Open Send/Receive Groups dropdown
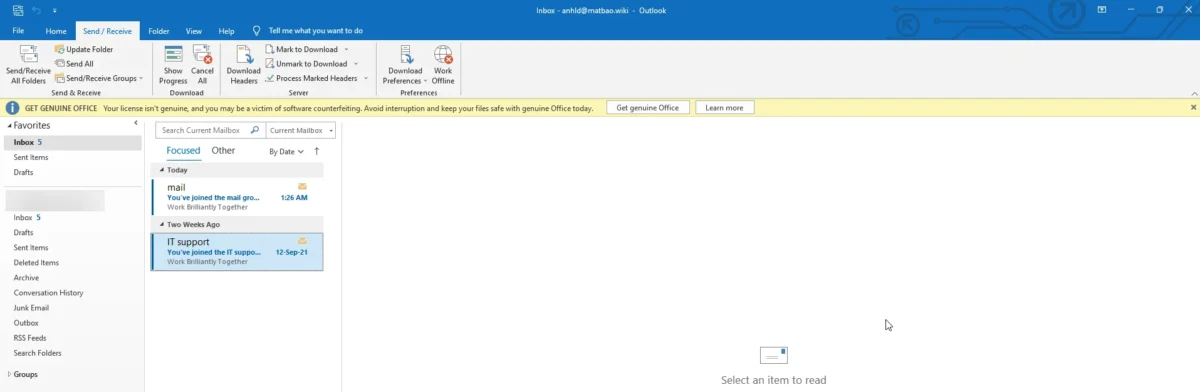The width and height of the screenshot is (1200, 392). 99,78
